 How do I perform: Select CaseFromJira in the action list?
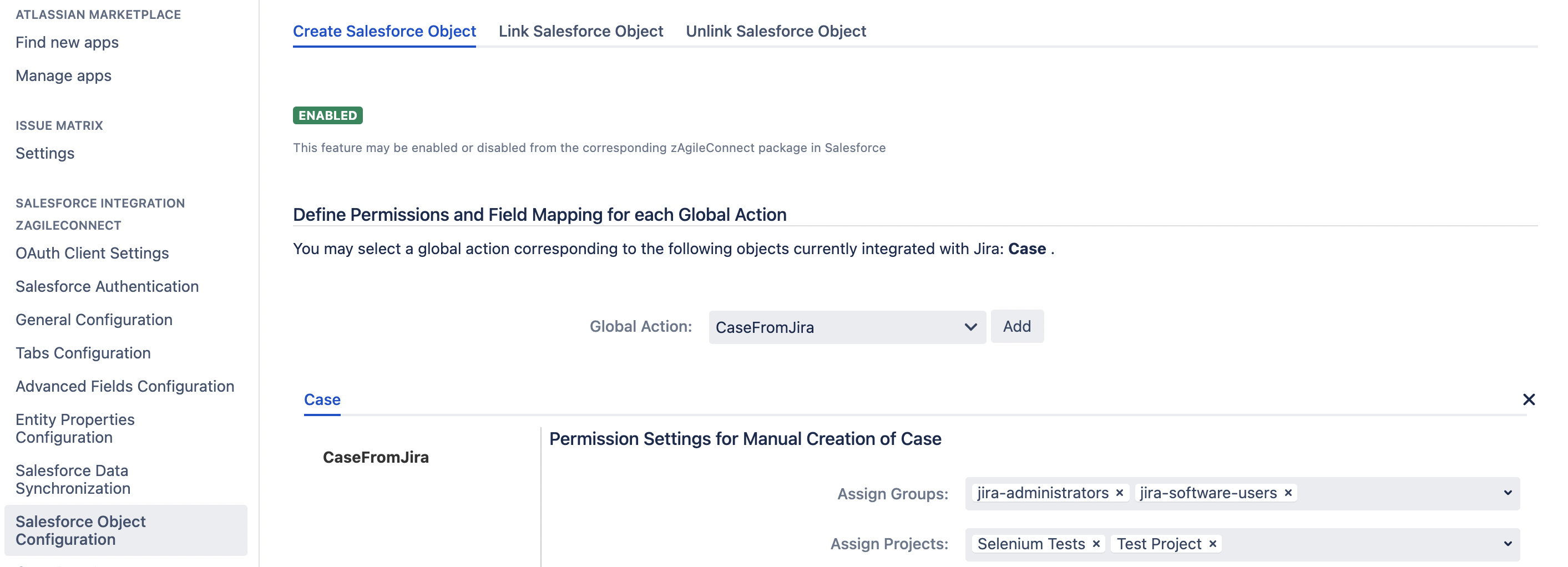pyautogui.click(x=376, y=458)
